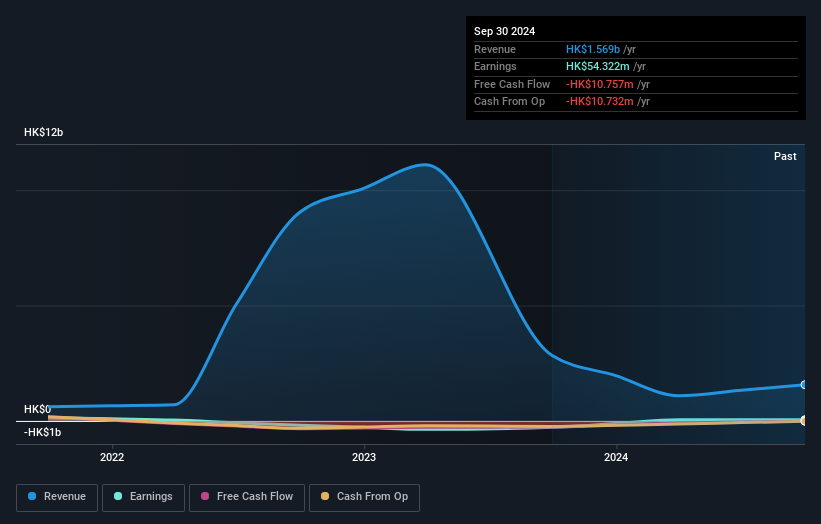Click the HK$12b y-axis label

43,132
